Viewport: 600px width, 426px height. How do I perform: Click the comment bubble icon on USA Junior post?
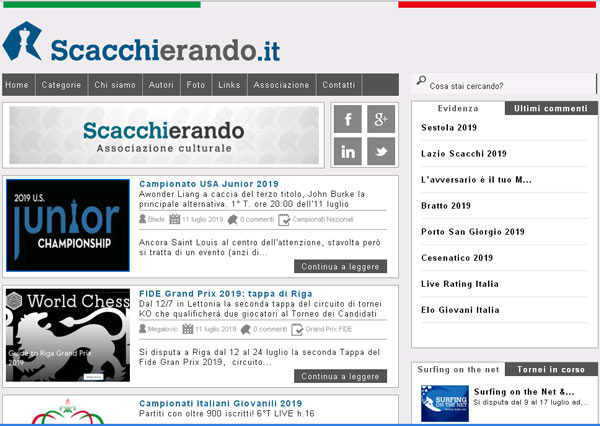[x=232, y=220]
